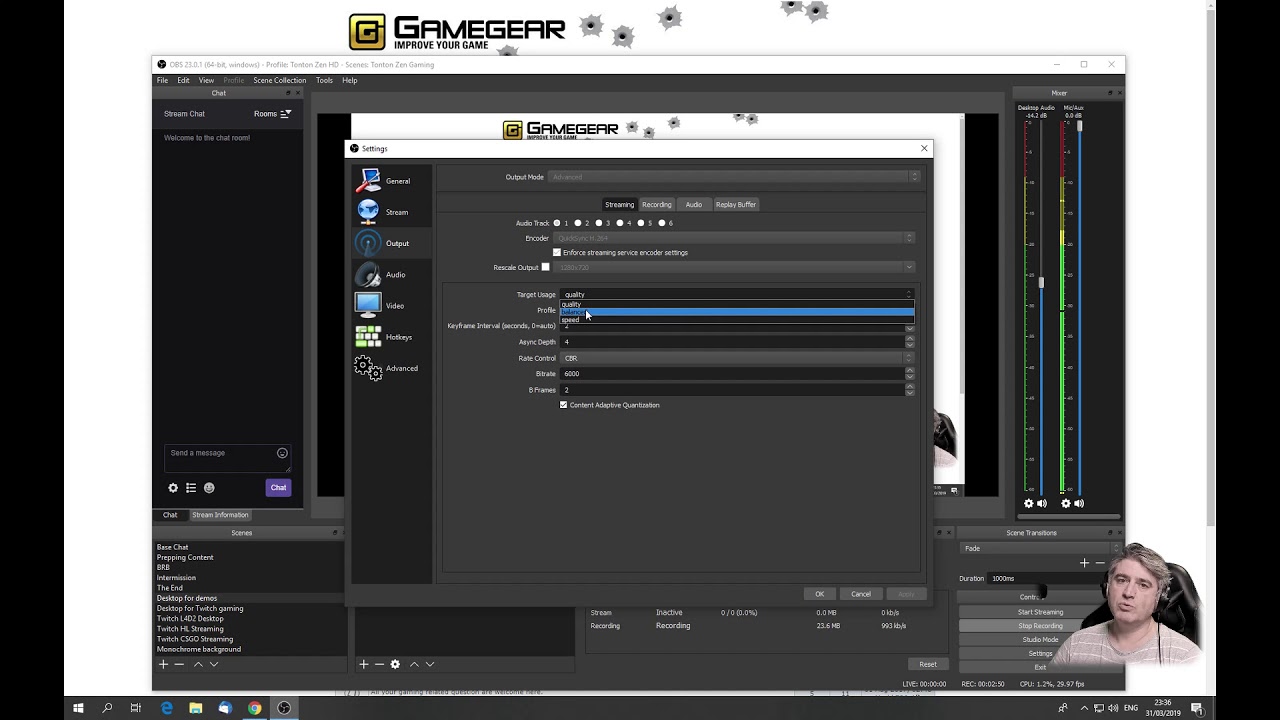Open Chrome from the Windows taskbar
The image size is (1280, 720).
pyautogui.click(x=255, y=708)
